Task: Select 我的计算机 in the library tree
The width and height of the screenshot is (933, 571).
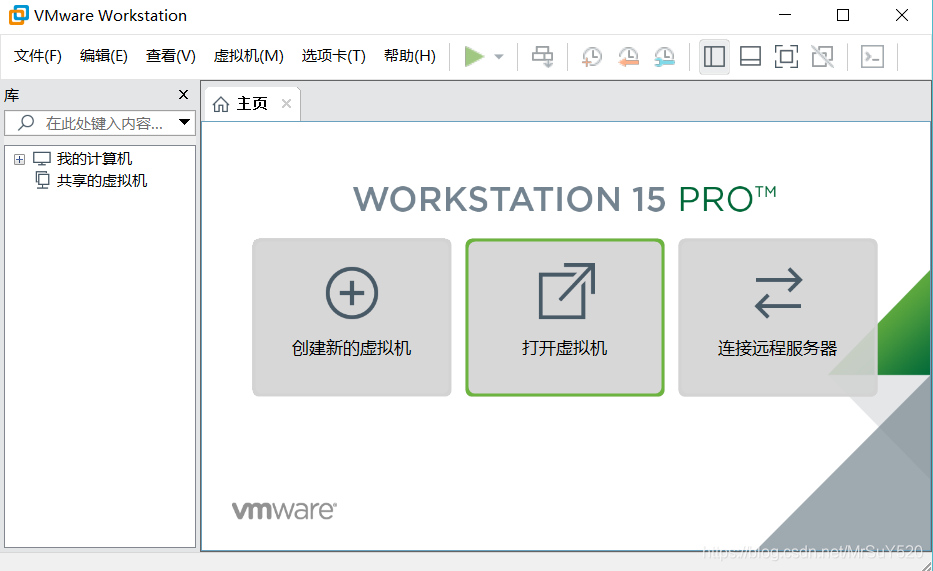Action: pyautogui.click(x=95, y=159)
